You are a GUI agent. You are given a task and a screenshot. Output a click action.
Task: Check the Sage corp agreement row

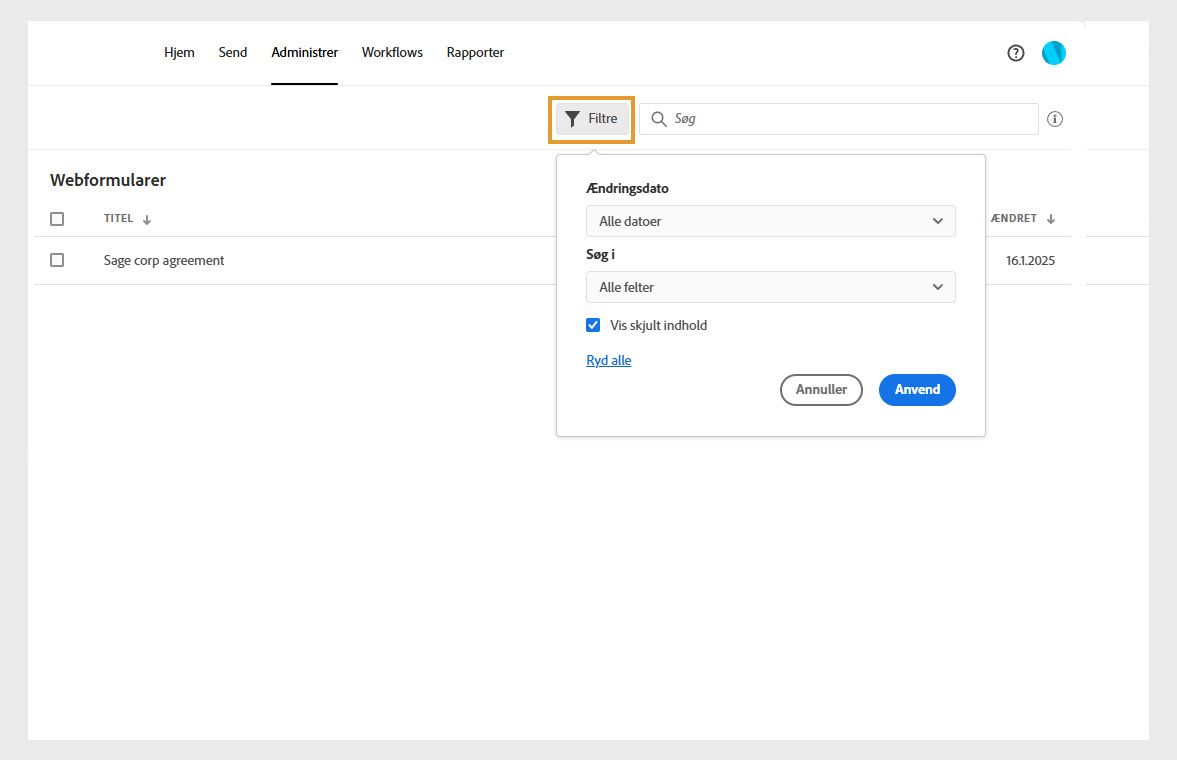point(57,260)
